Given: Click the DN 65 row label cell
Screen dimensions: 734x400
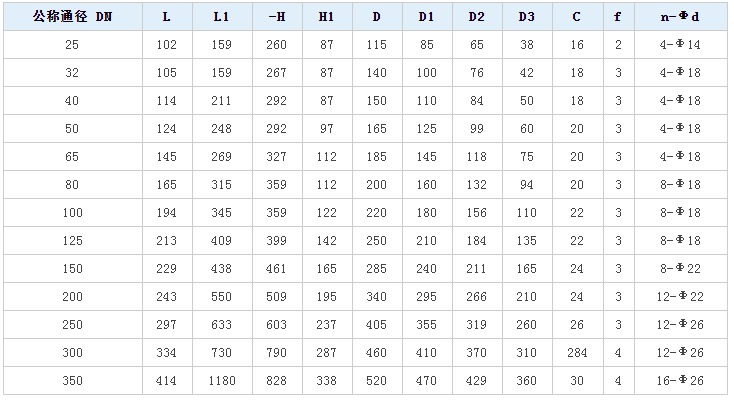Looking at the screenshot, I should (x=73, y=157).
